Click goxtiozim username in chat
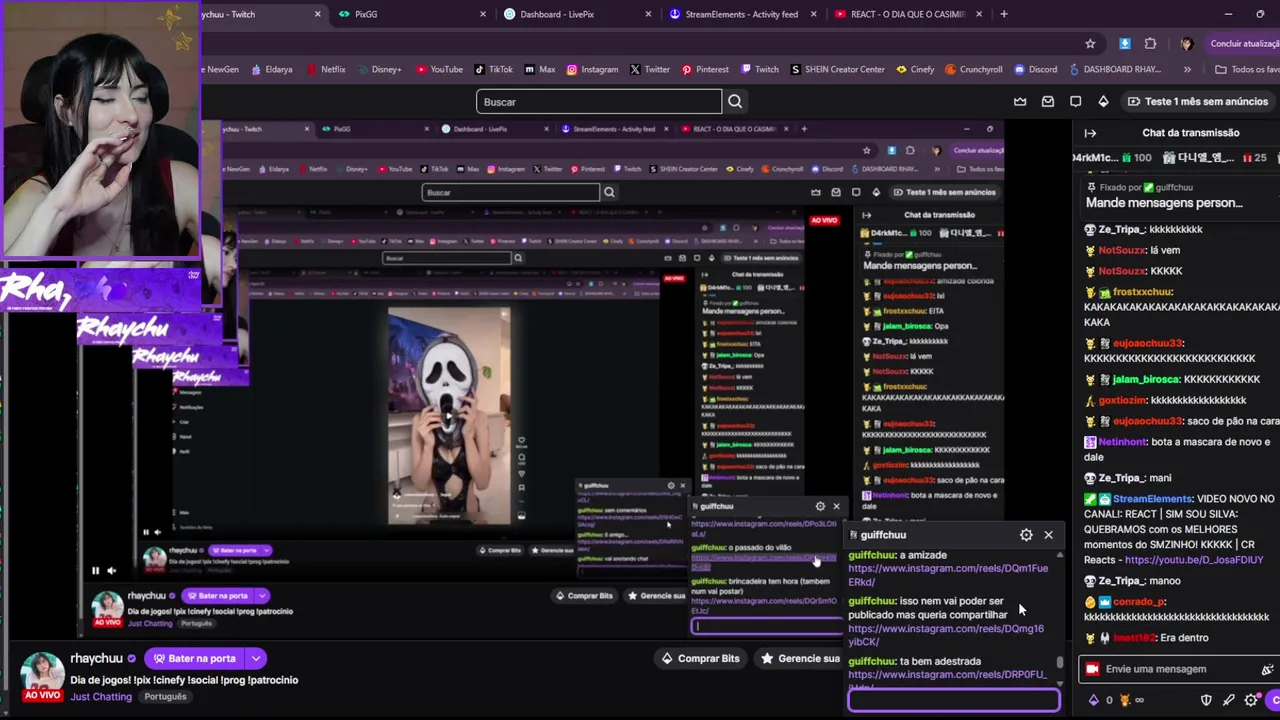Viewport: 1280px width, 720px height. [x=1123, y=400]
